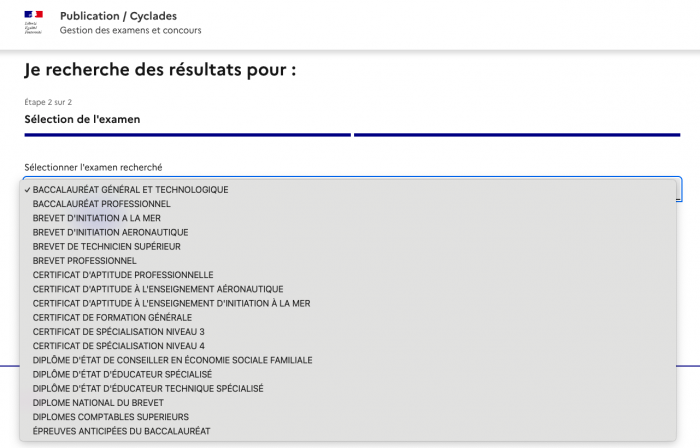This screenshot has width=700, height=448.
Task: Pick CERTIFICAT DE SPÉCIALISATION NIVEAU 3
Action: pos(348,332)
